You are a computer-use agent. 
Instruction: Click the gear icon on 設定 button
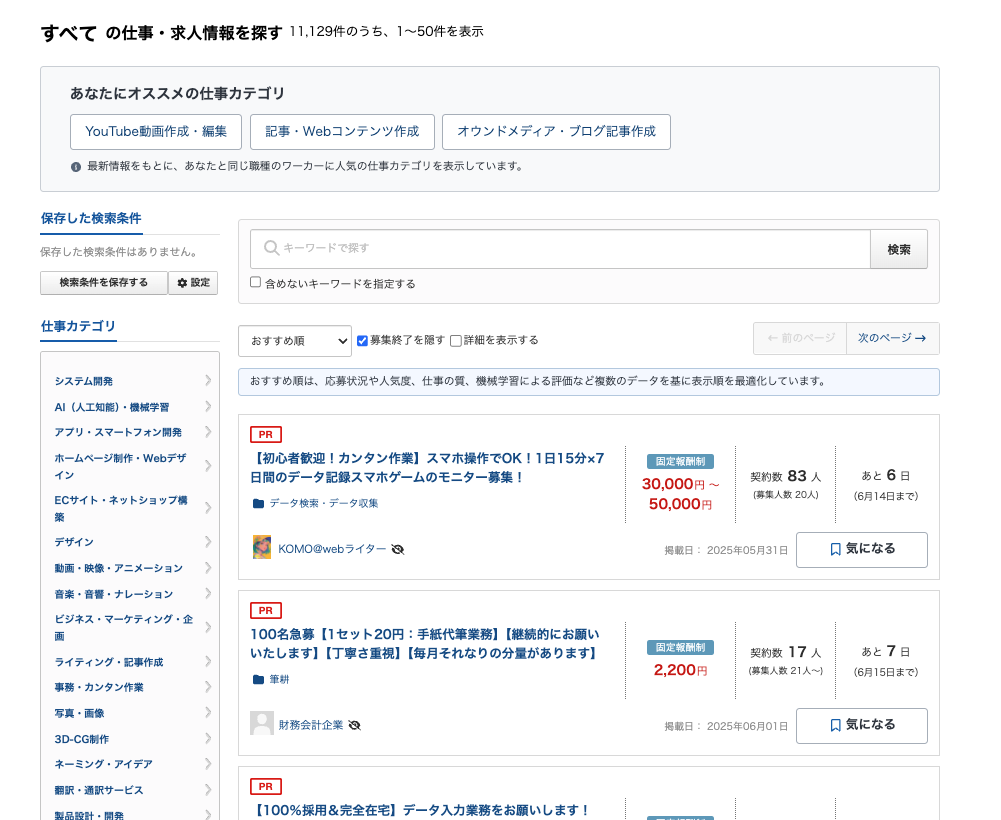(x=183, y=283)
